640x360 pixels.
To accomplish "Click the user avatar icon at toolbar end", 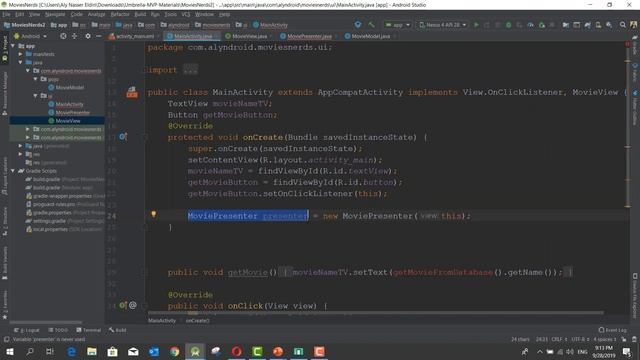I will click(x=634, y=25).
